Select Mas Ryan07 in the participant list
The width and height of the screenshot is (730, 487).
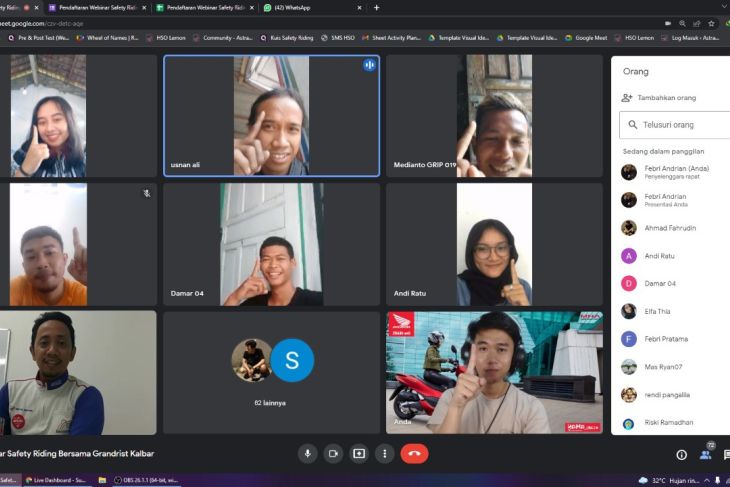tap(675, 367)
